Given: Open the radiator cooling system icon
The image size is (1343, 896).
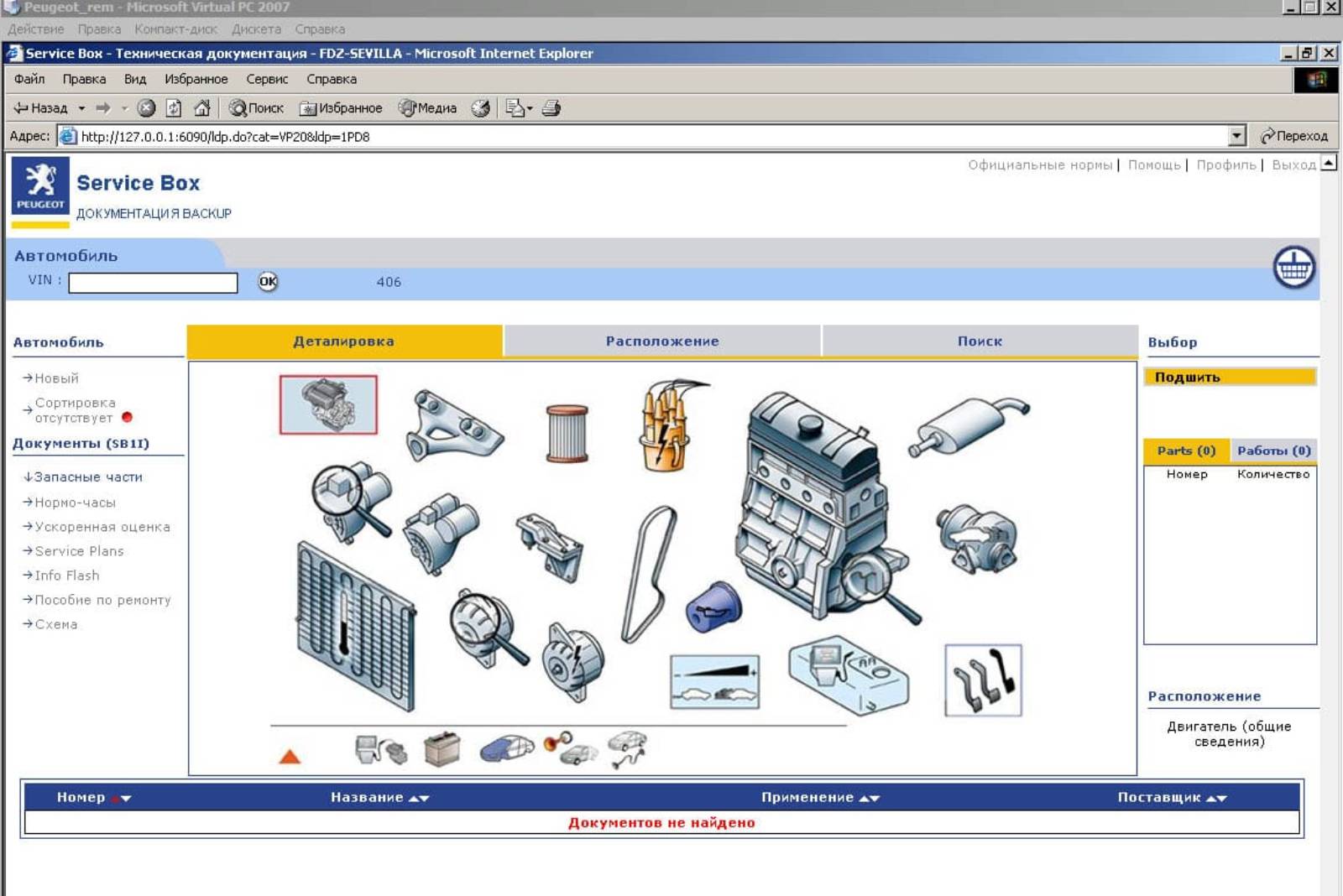Looking at the screenshot, I should [356, 626].
